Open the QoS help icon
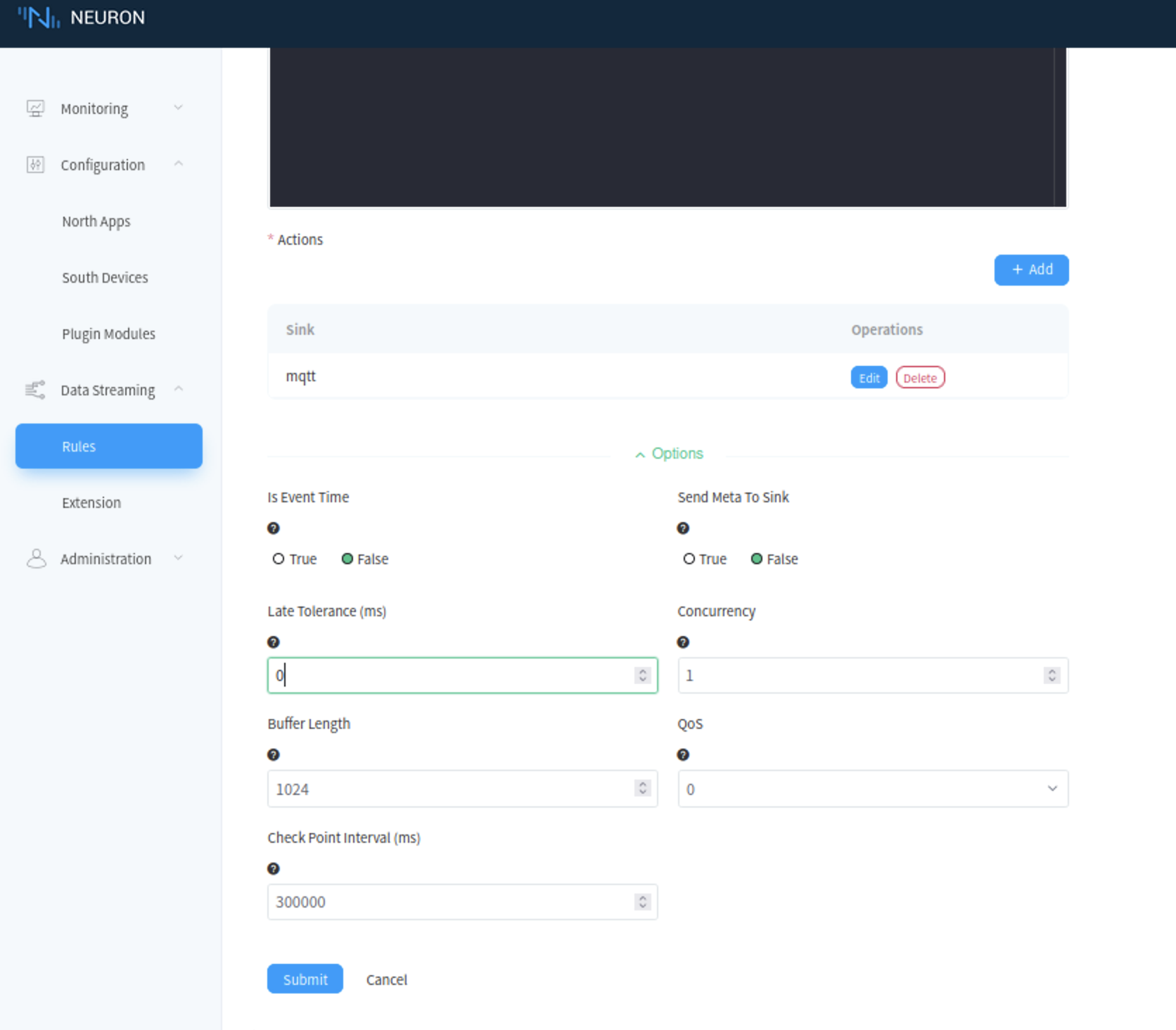This screenshot has width=1176, height=1030. (x=683, y=755)
